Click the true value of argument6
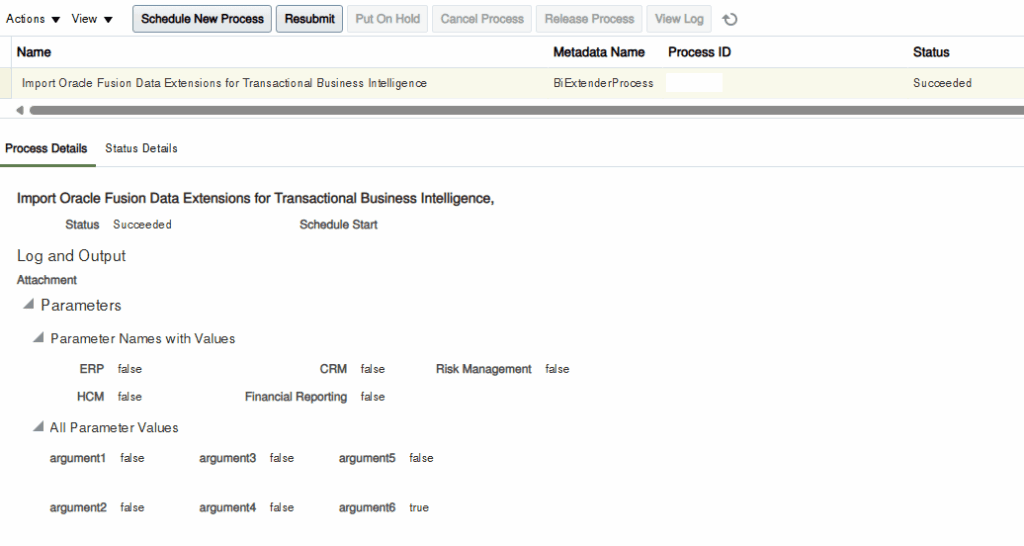The image size is (1024, 546). 419,507
